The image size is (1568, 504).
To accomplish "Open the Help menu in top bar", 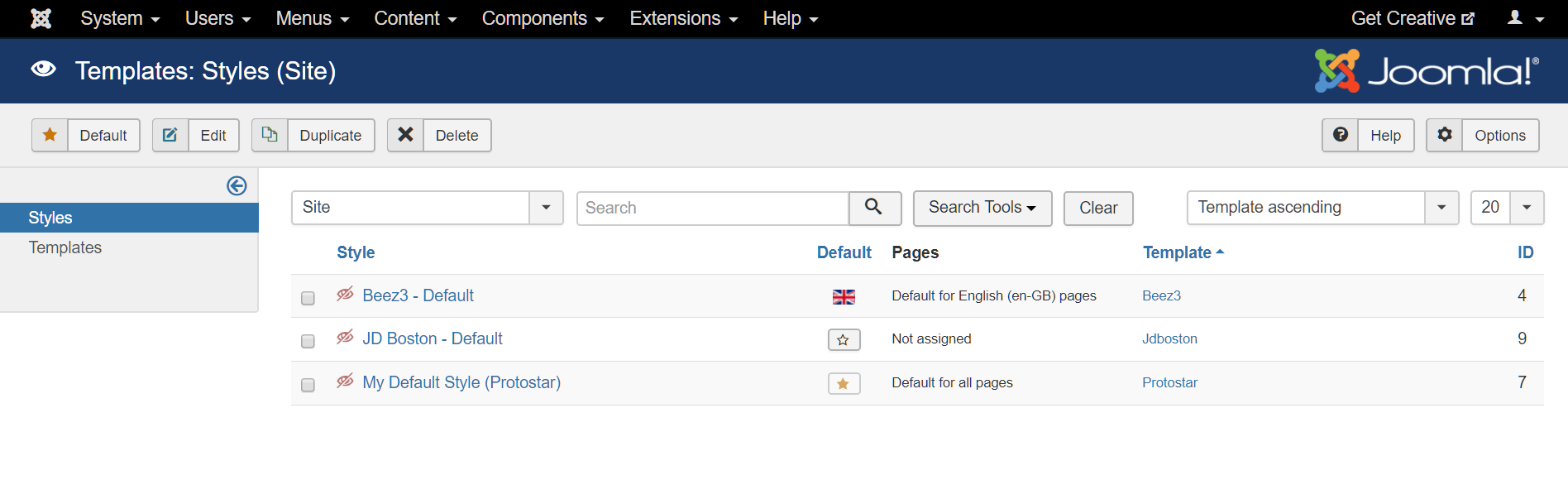I will tap(791, 18).
